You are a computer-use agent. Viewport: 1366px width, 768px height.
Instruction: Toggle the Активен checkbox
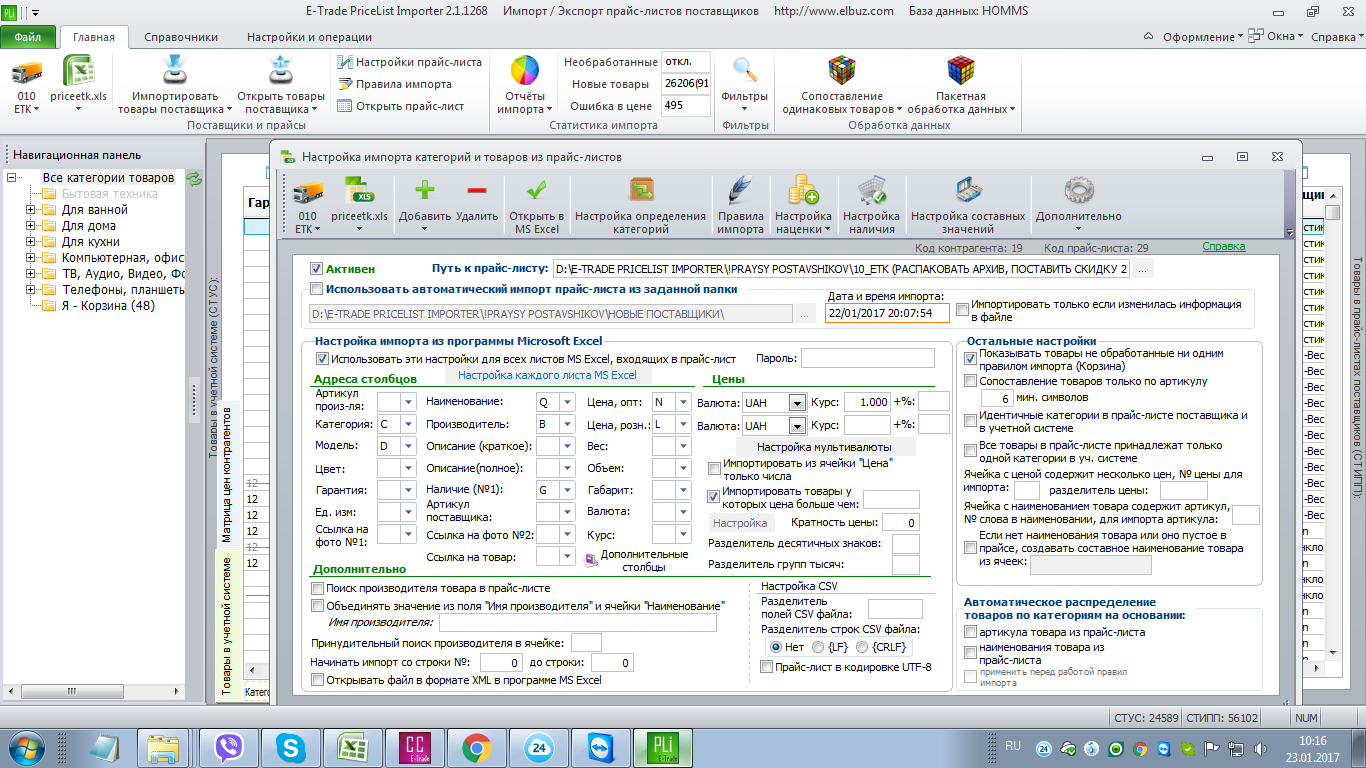(317, 269)
